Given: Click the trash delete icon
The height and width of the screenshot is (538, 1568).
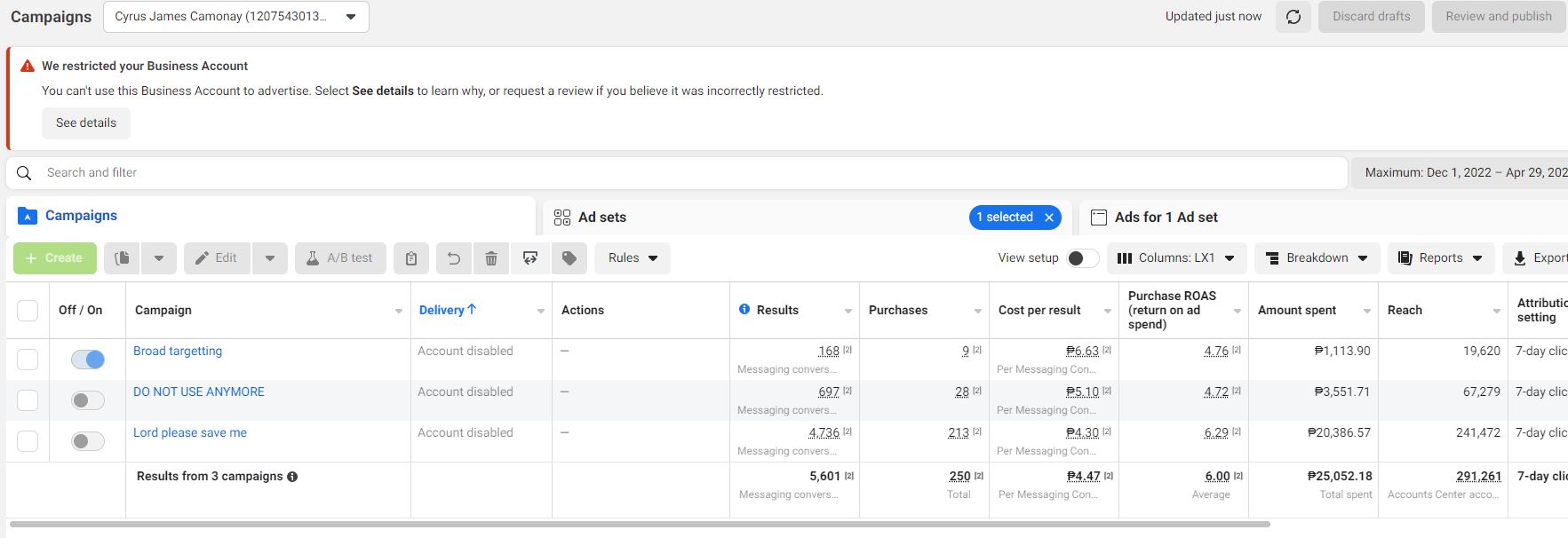Looking at the screenshot, I should click(x=491, y=258).
